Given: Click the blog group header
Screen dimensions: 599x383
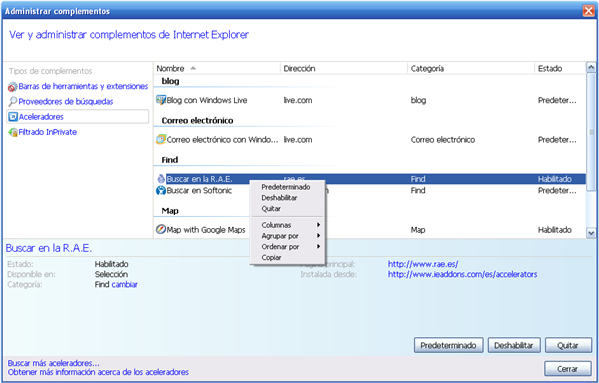Looking at the screenshot, I should click(x=170, y=81).
